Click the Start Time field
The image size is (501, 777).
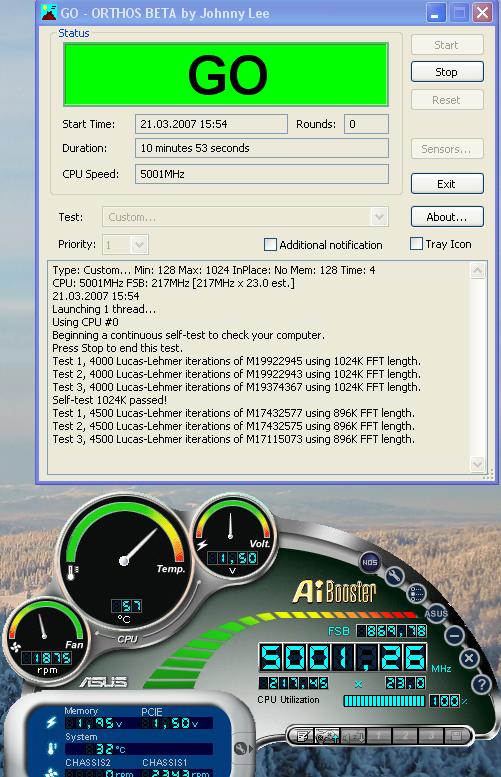click(211, 124)
